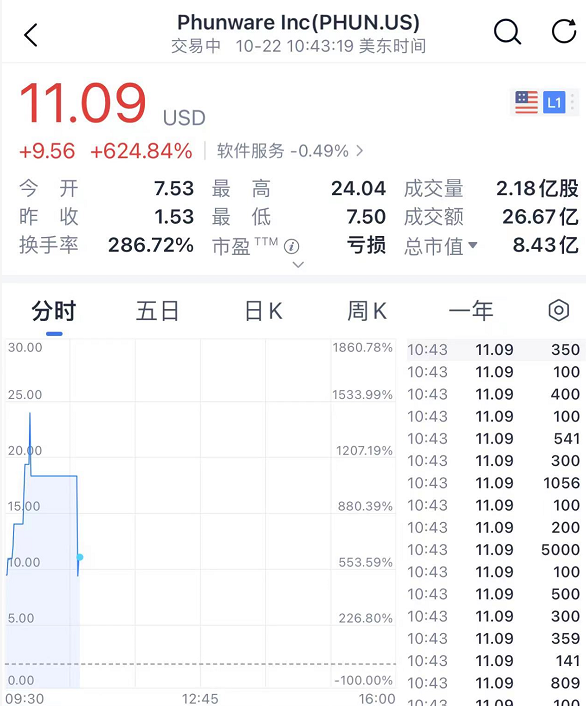Select the 分时 tab

(54, 311)
